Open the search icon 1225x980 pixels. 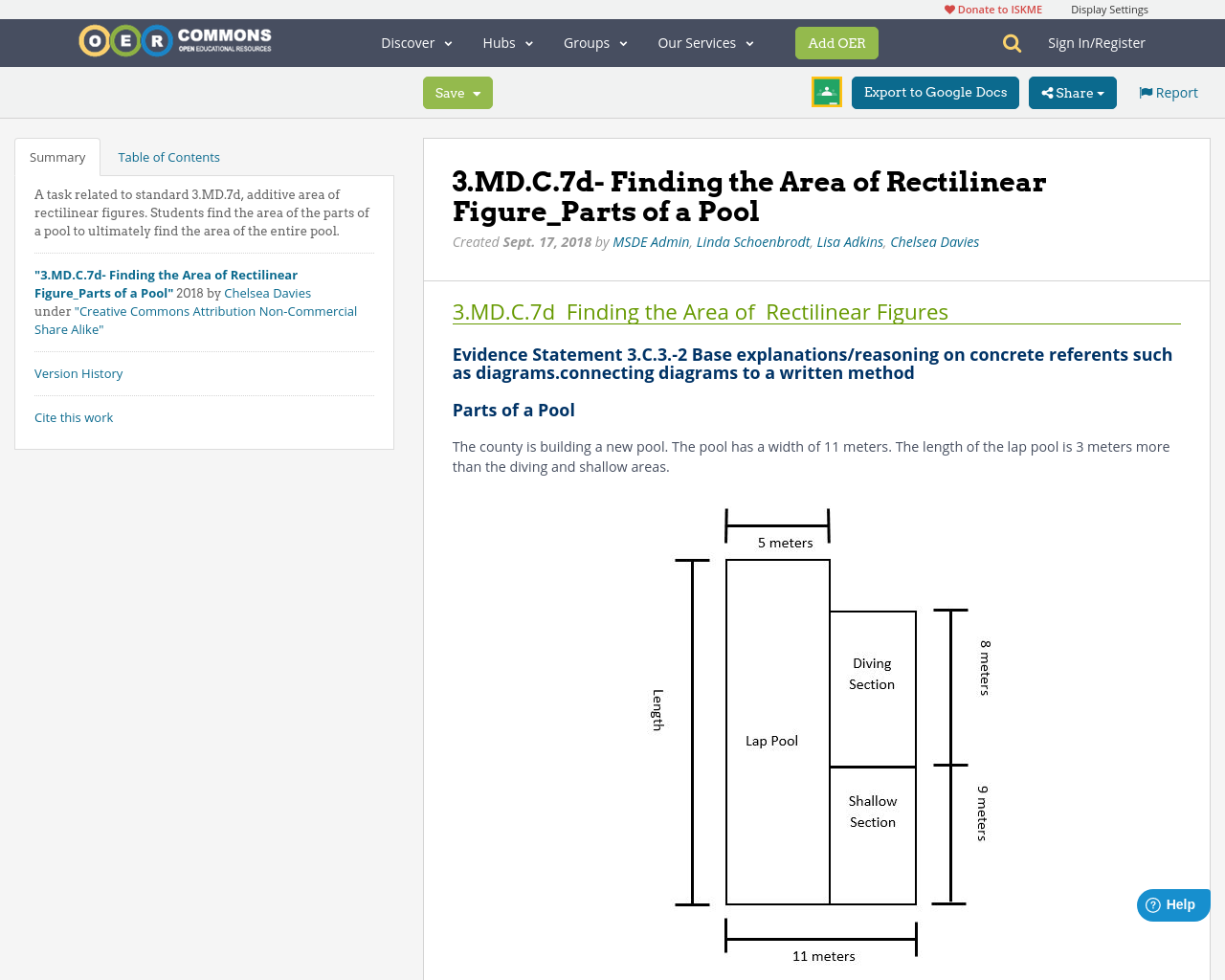[1010, 42]
